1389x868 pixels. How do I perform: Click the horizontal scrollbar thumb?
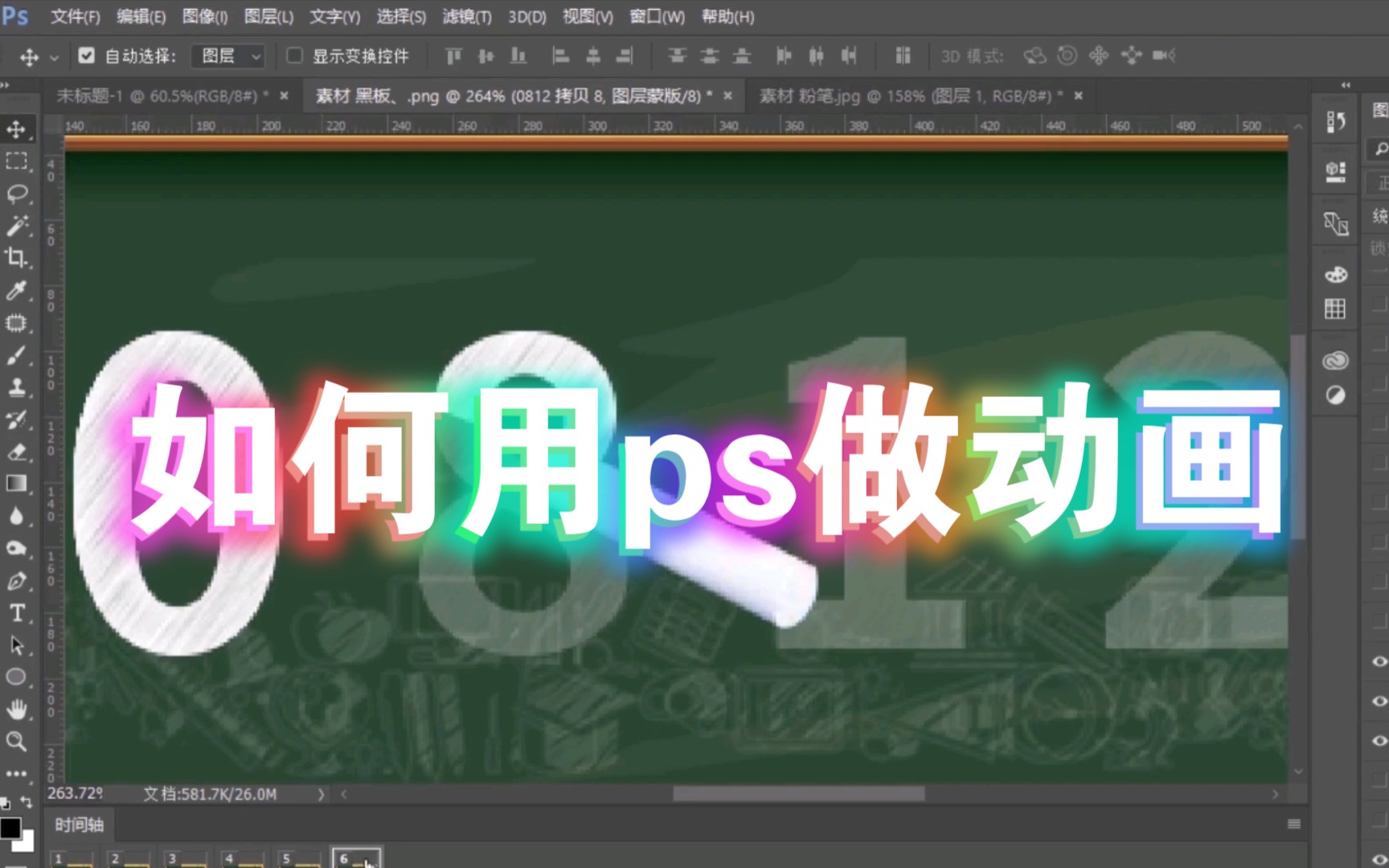click(x=799, y=794)
